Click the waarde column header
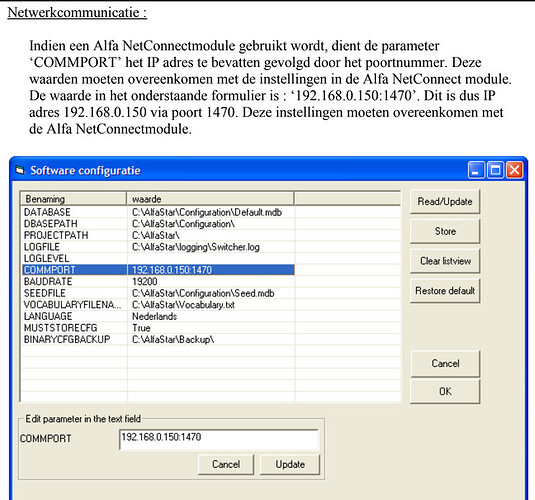 pyautogui.click(x=210, y=199)
